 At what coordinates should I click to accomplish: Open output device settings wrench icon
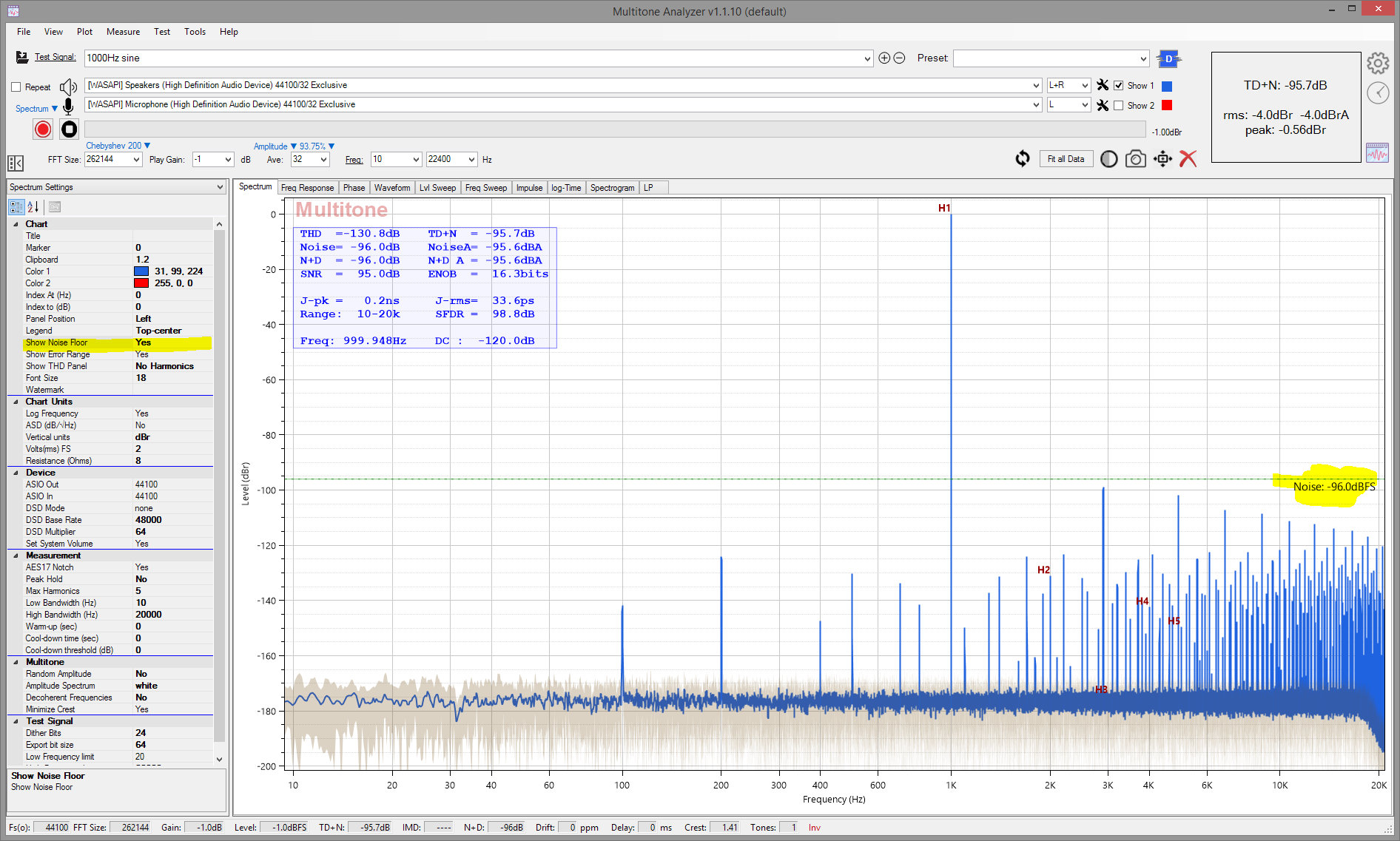pyautogui.click(x=1103, y=85)
